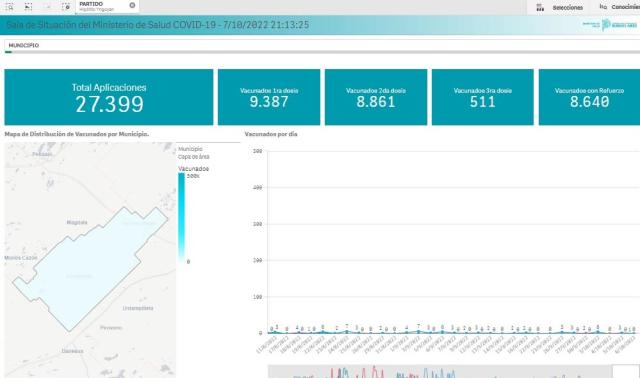Step back in selections history
This screenshot has height=378, width=640.
[28, 7]
